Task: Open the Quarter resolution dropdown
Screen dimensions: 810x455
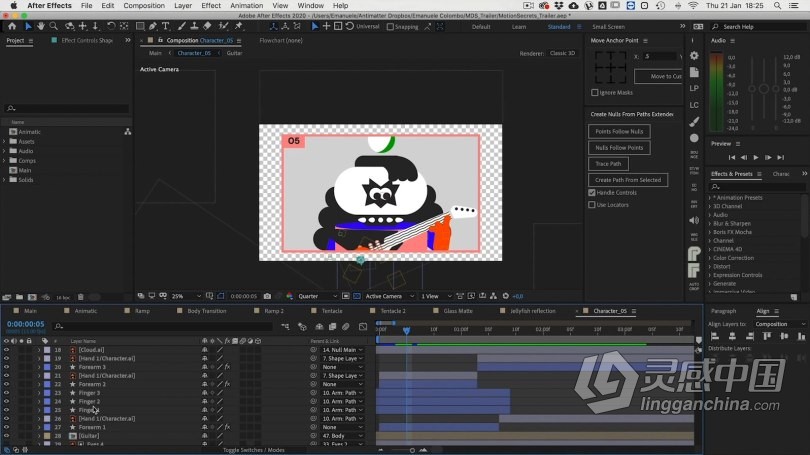Action: [317, 296]
